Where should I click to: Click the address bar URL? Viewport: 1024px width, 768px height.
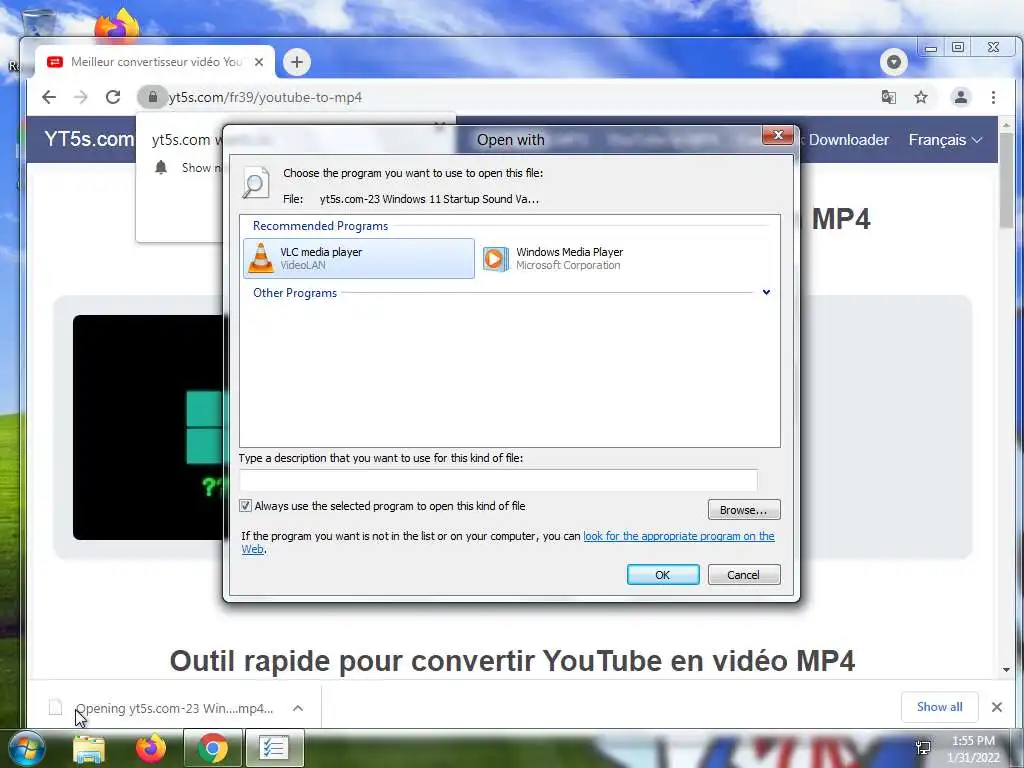click(x=265, y=97)
